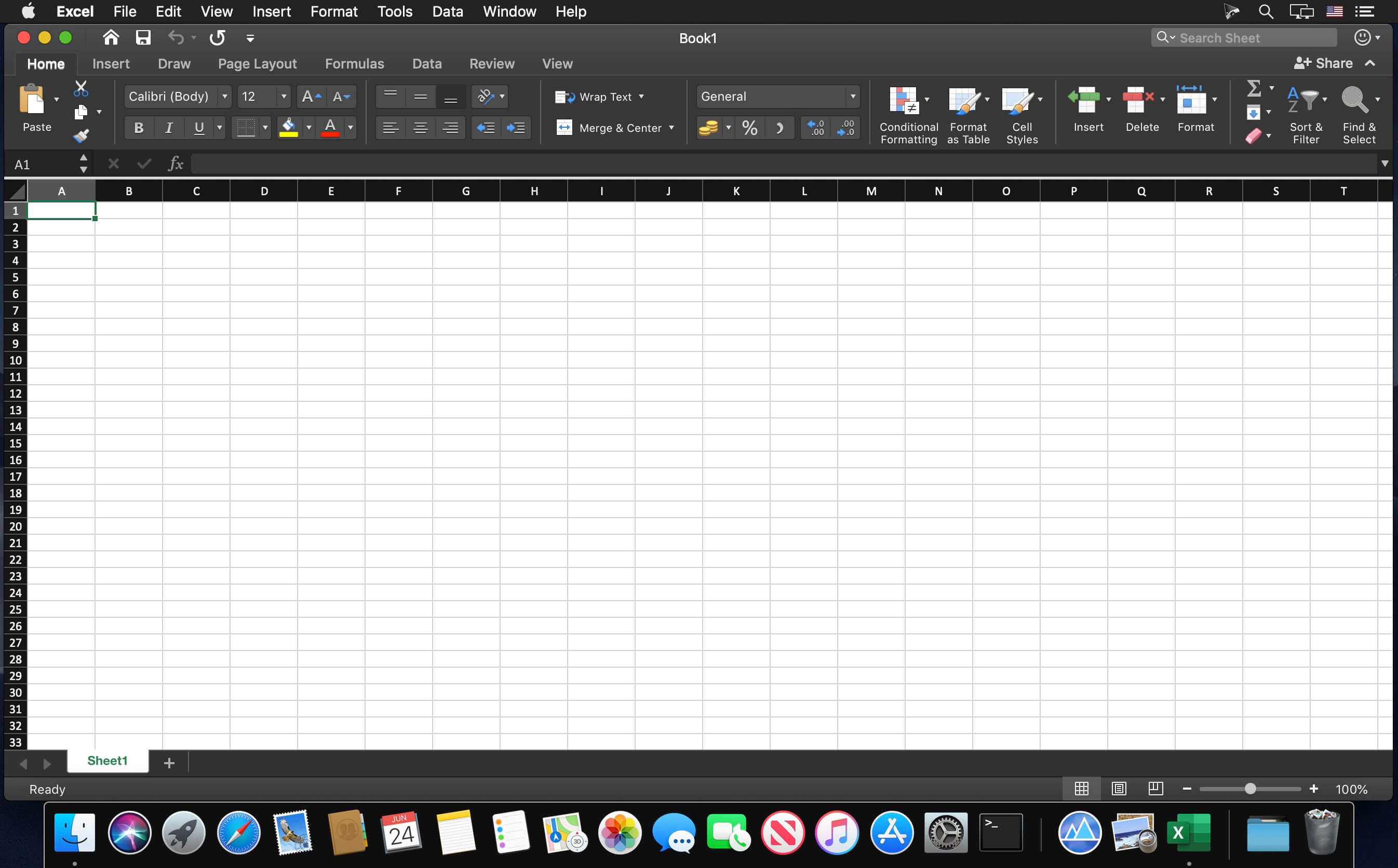1398x868 pixels.
Task: Open the Merge and Center dropdown
Action: [x=676, y=127]
